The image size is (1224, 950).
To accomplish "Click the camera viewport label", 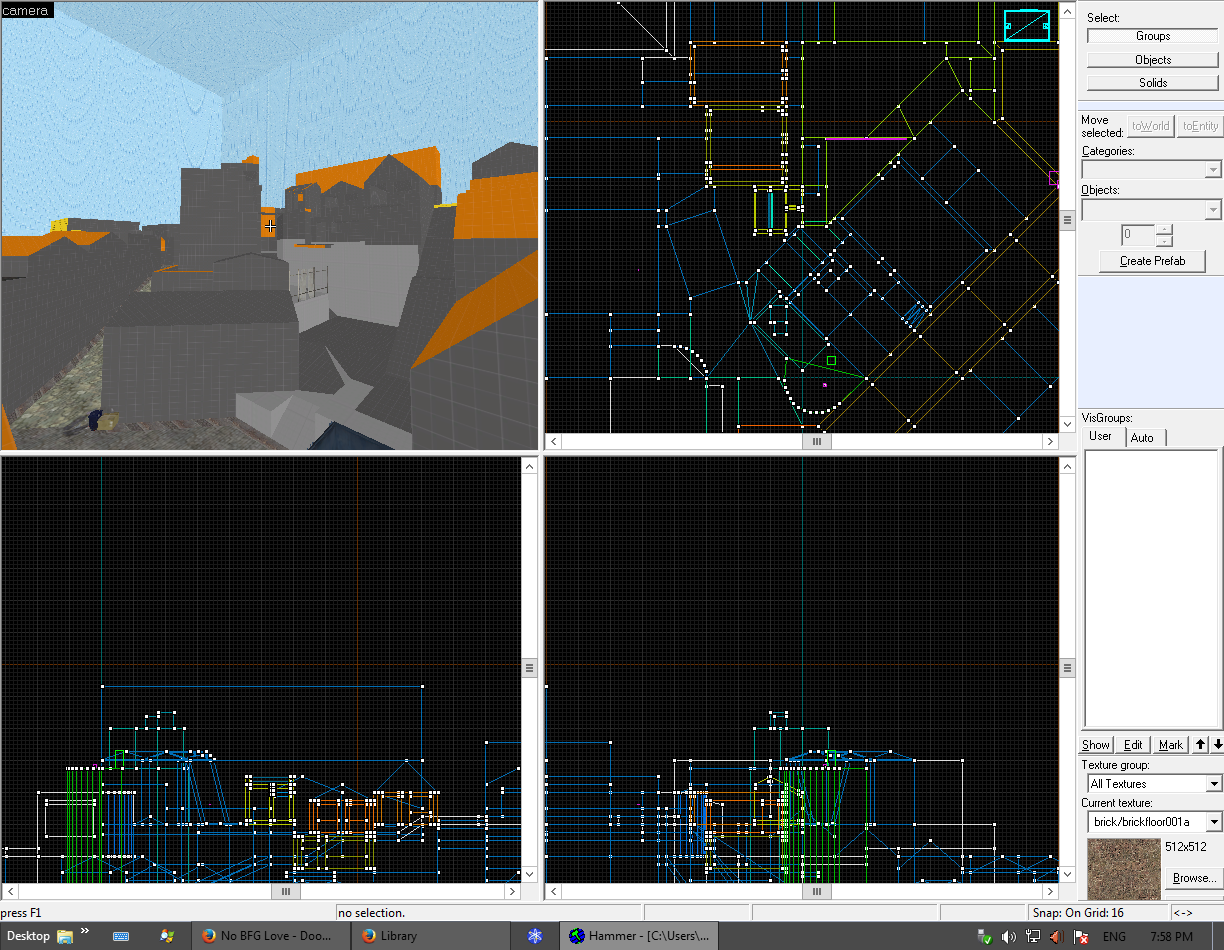I will pyautogui.click(x=26, y=10).
